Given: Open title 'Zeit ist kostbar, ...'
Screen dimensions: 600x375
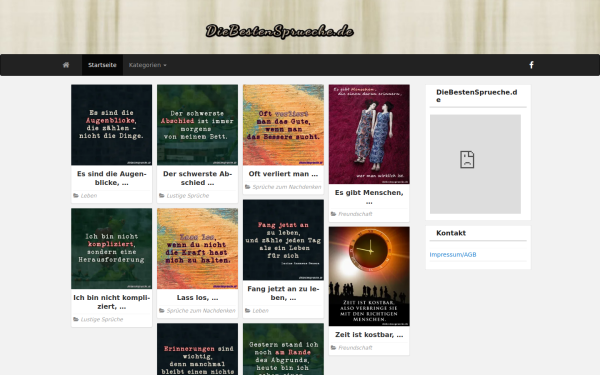Looking at the screenshot, I should [369, 334].
